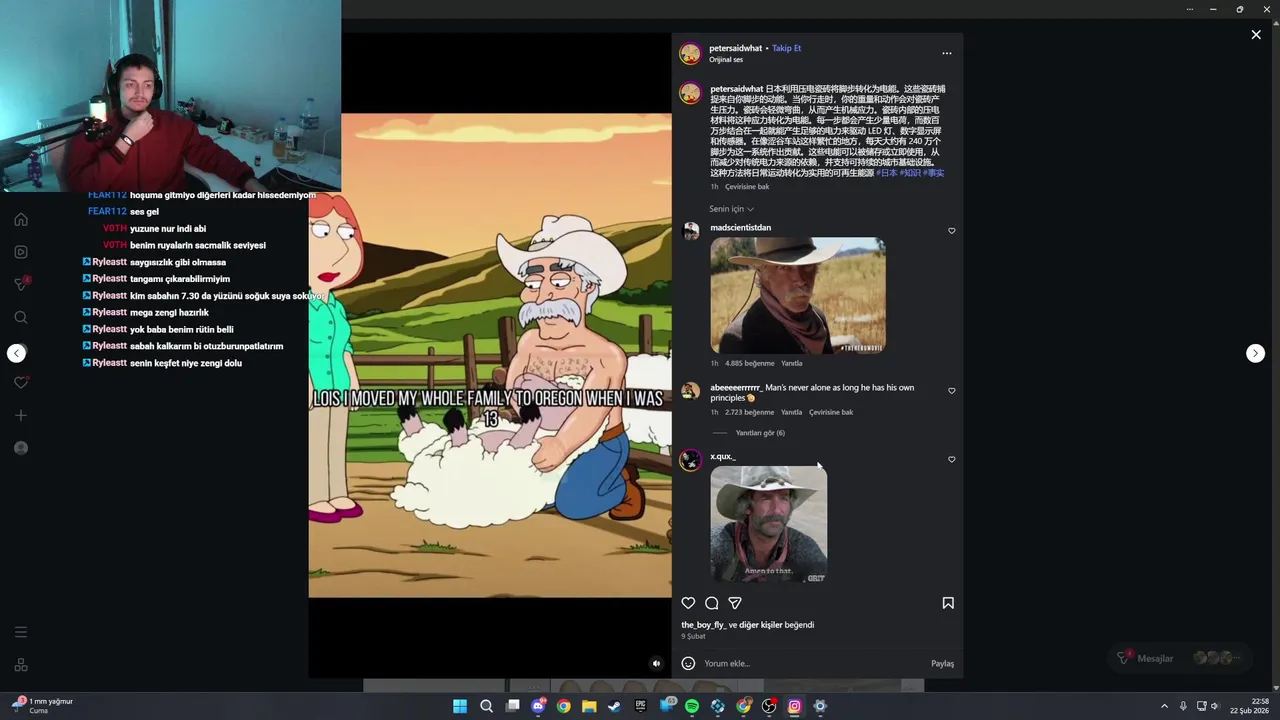Open the floating Mesajlar messages button

pos(1180,658)
